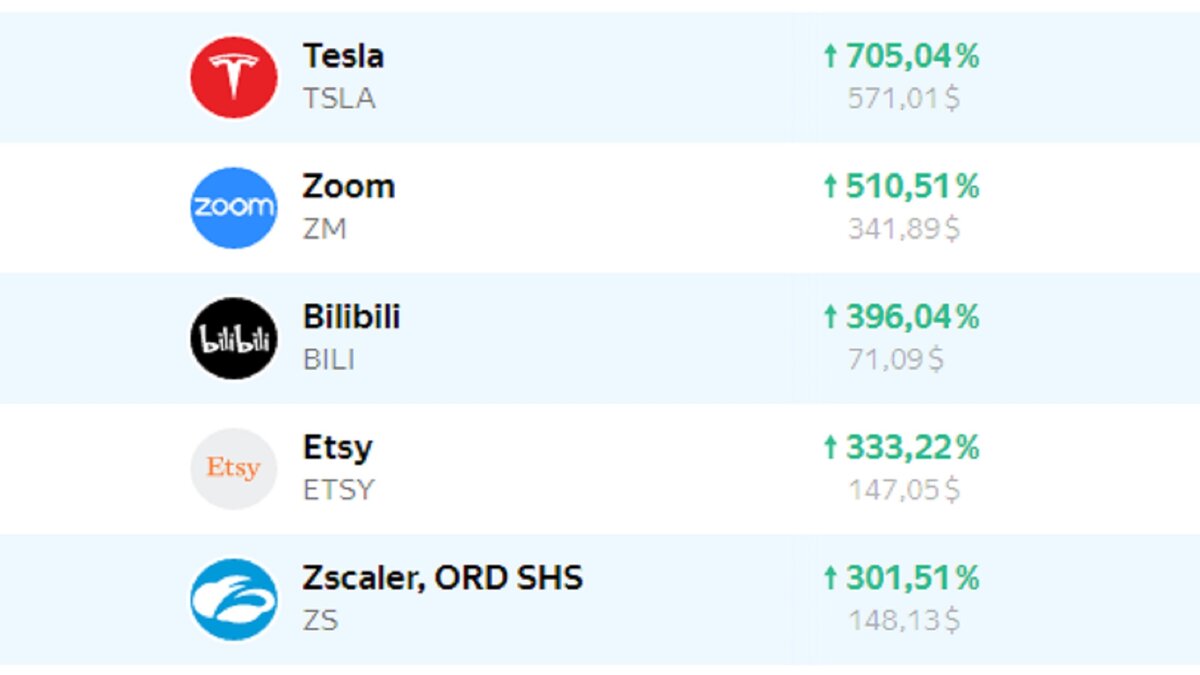The height and width of the screenshot is (675, 1200).
Task: Click the Bilibili company name
Action: coord(352,317)
